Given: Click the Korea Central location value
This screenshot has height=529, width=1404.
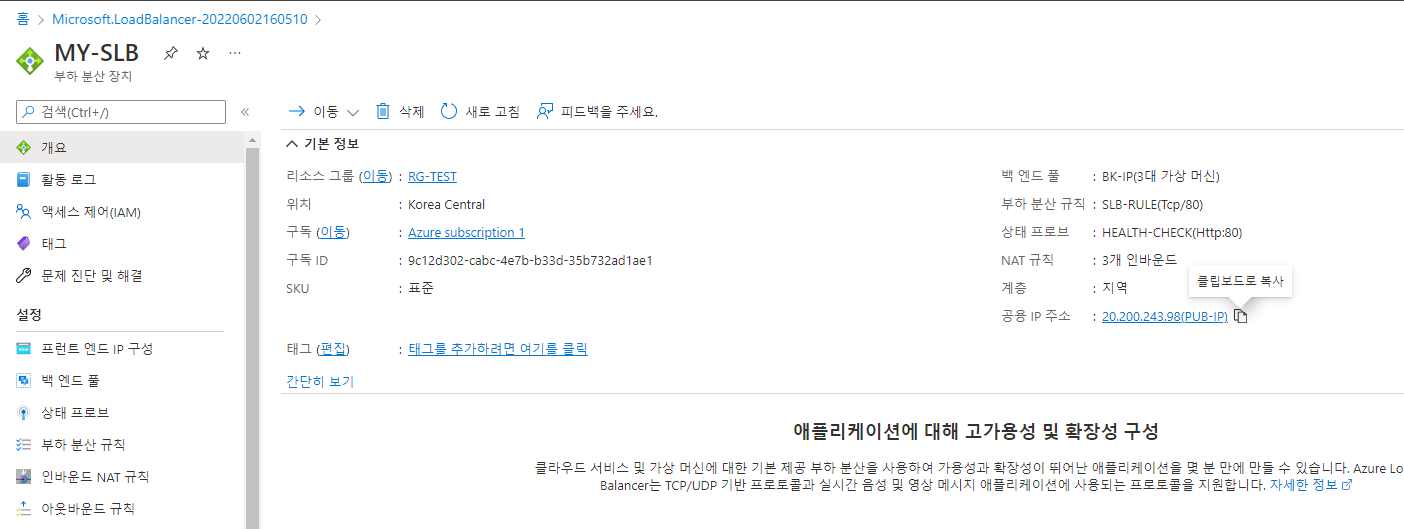Looking at the screenshot, I should (x=447, y=204).
